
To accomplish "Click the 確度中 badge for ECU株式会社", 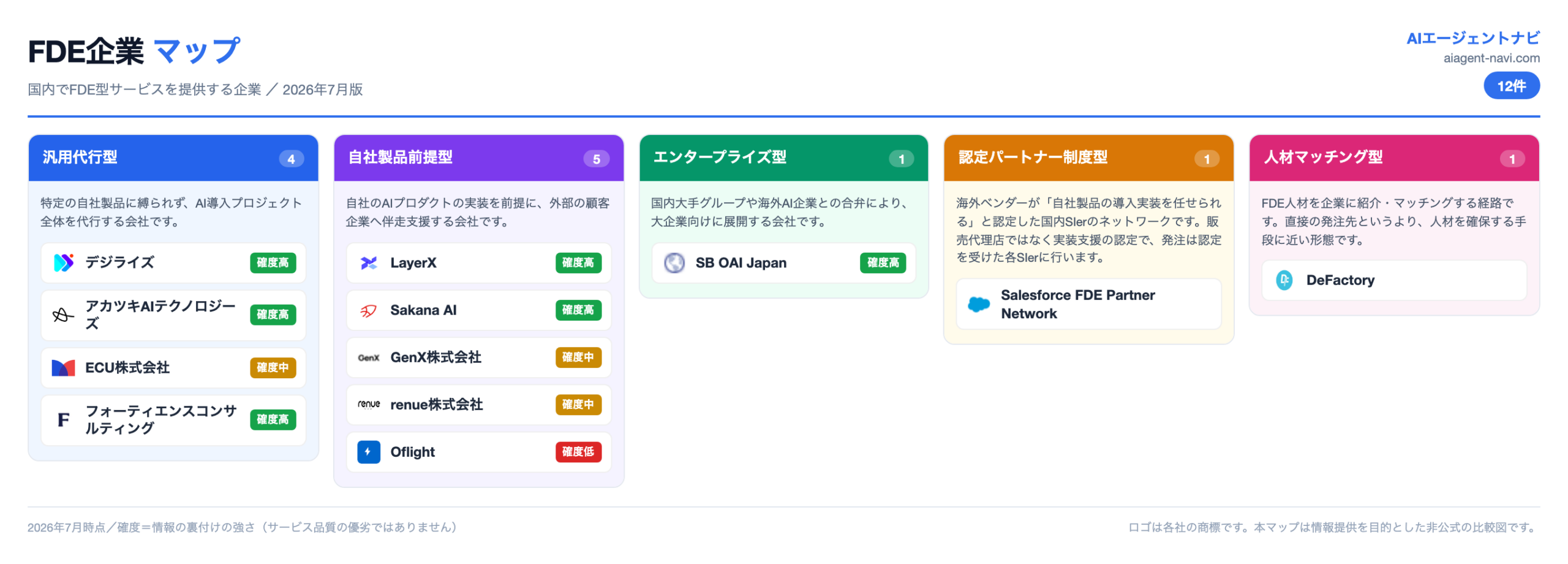I will [273, 367].
